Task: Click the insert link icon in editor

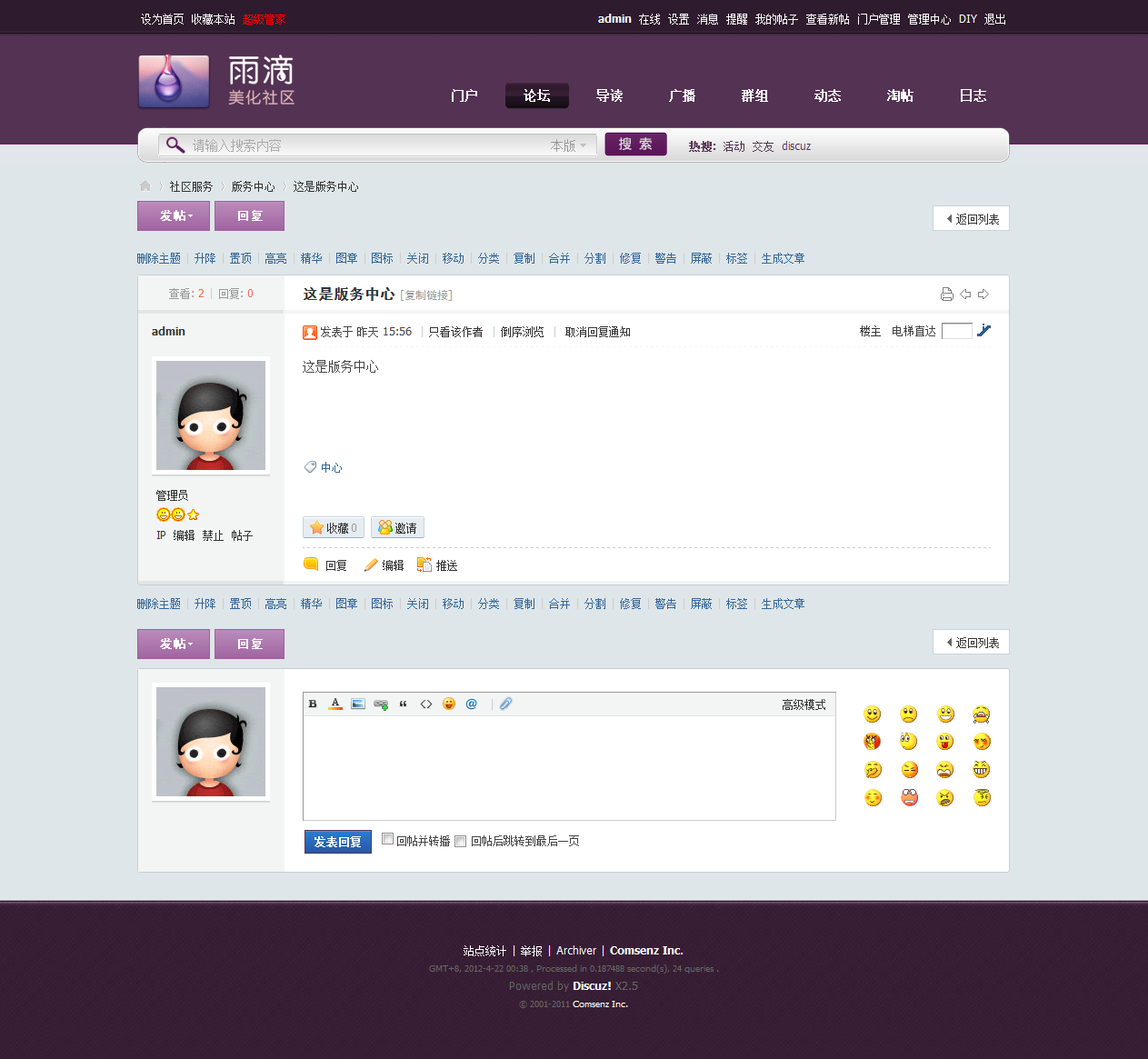Action: 381,704
